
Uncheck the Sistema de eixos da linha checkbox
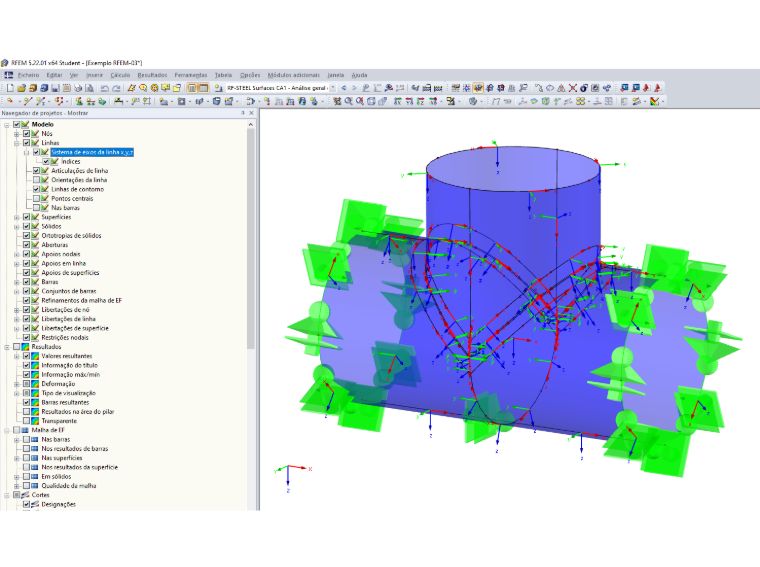(x=36, y=152)
